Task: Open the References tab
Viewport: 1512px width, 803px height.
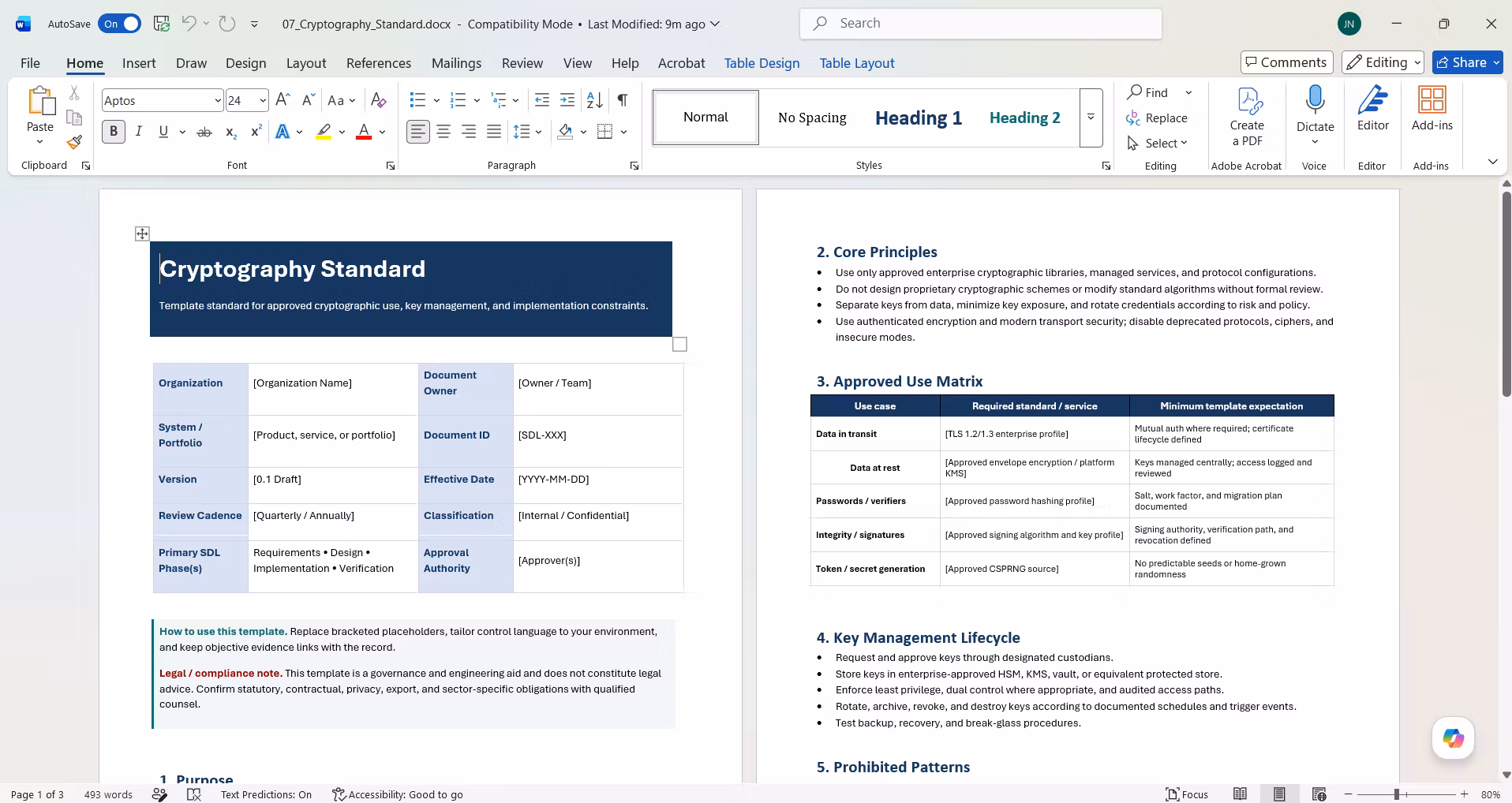Action: [379, 63]
